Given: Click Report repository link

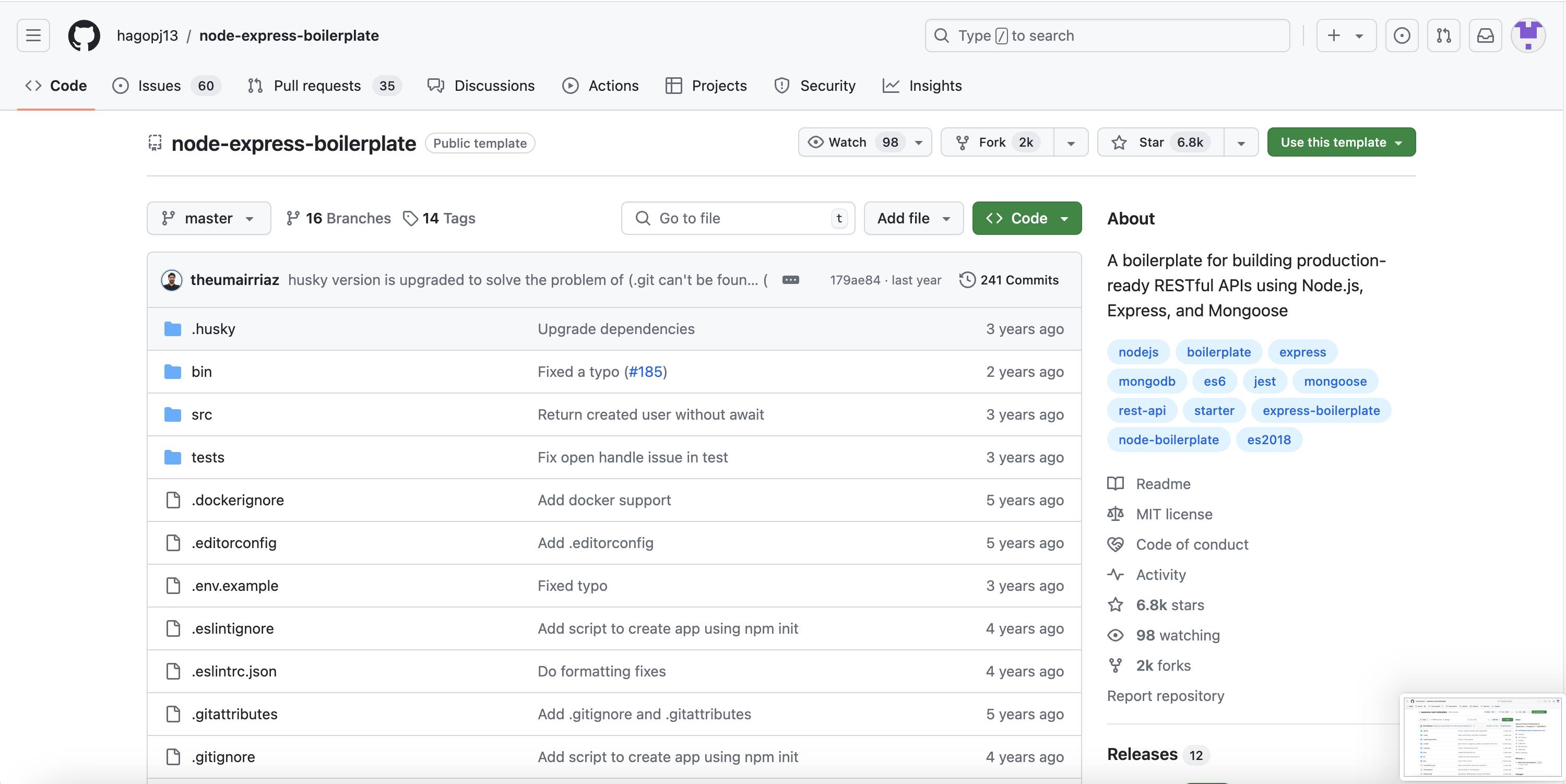Looking at the screenshot, I should click(1166, 696).
